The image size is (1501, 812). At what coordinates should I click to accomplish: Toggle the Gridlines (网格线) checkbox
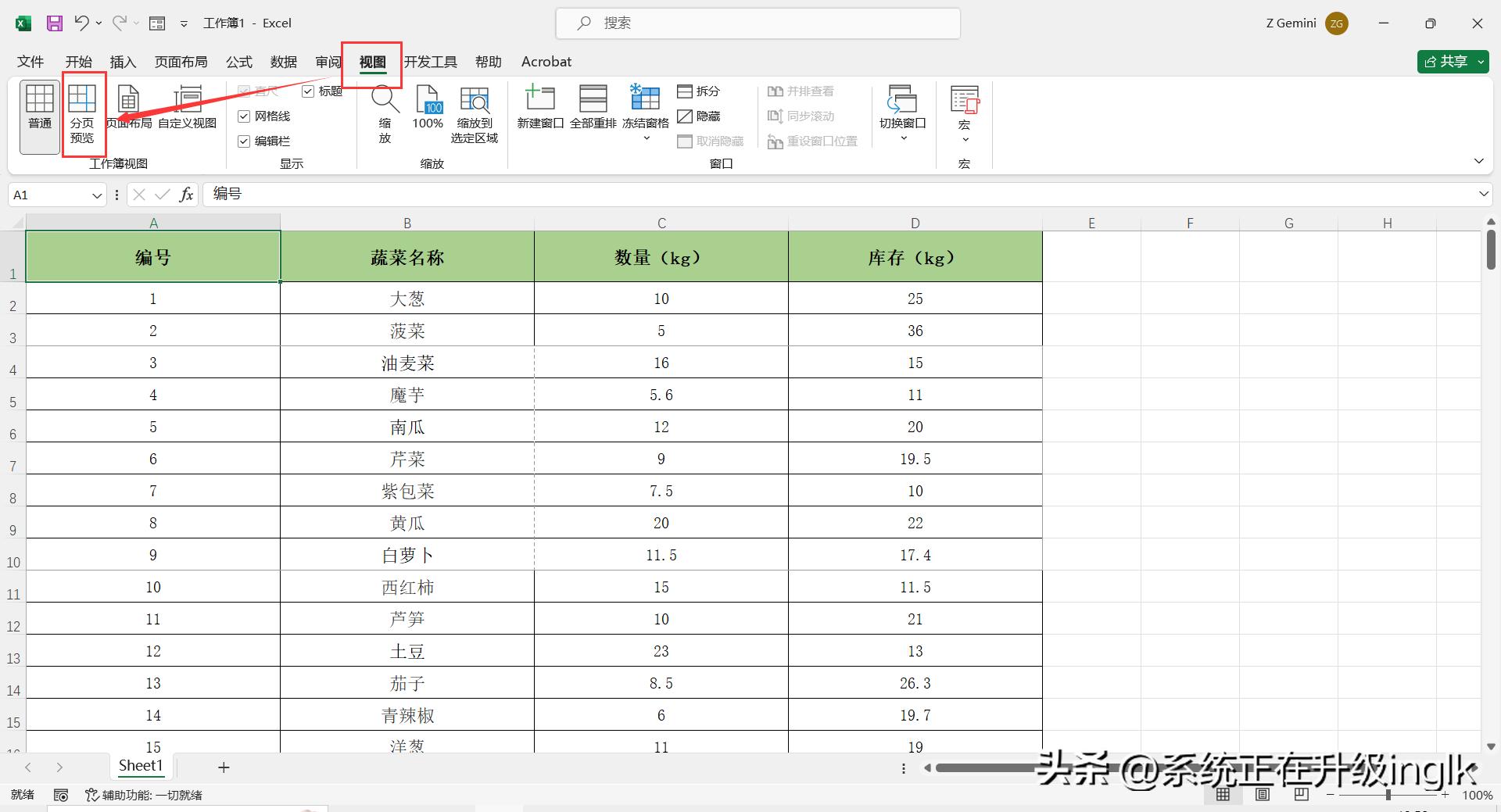244,116
